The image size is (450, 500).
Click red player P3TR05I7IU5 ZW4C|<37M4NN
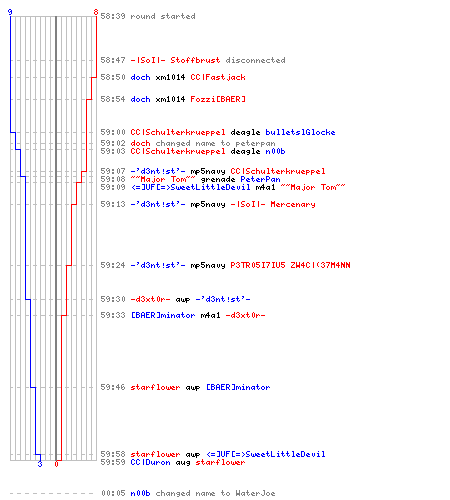coord(290,265)
